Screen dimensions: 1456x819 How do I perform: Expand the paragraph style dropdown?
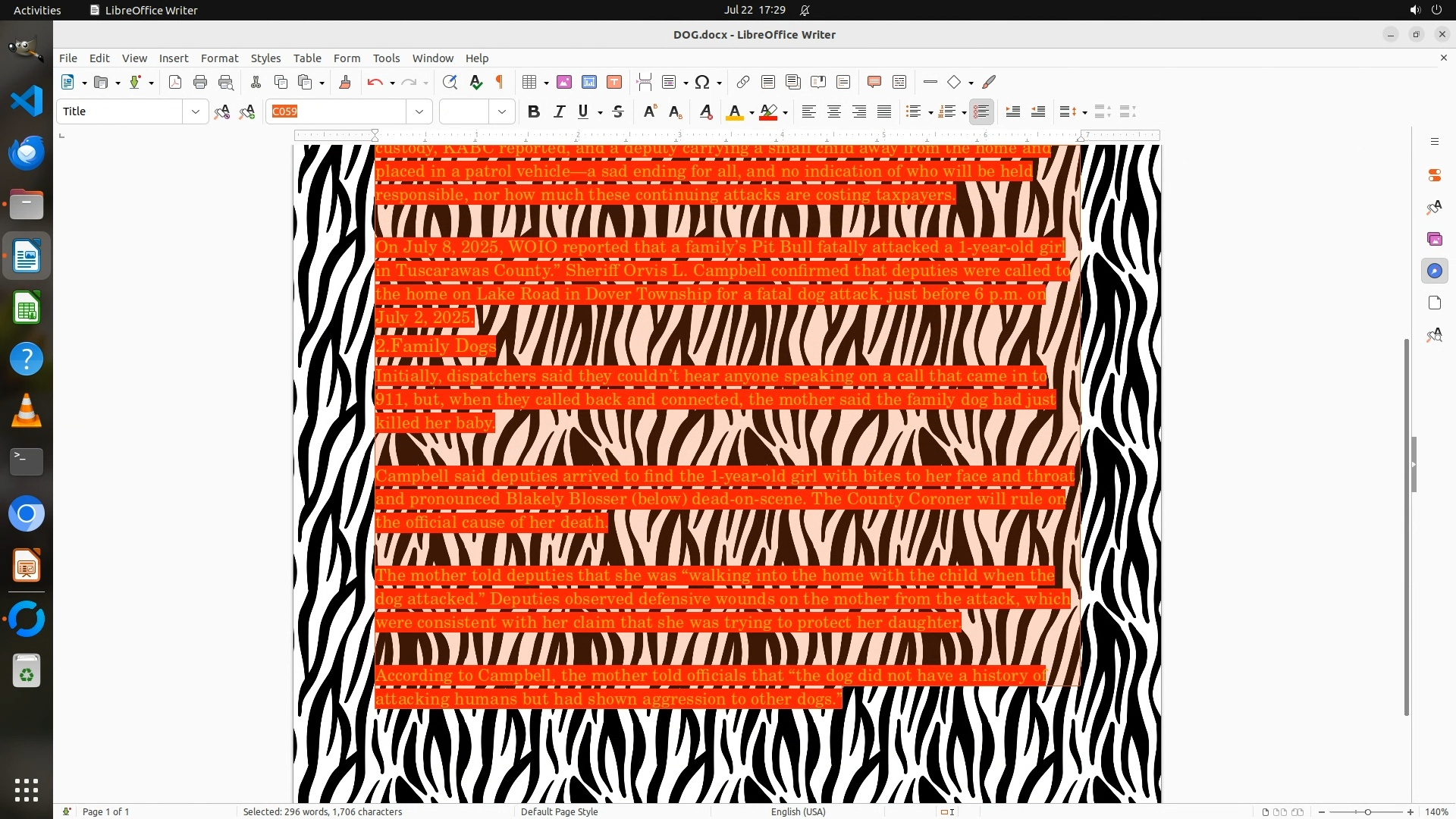coord(196,111)
